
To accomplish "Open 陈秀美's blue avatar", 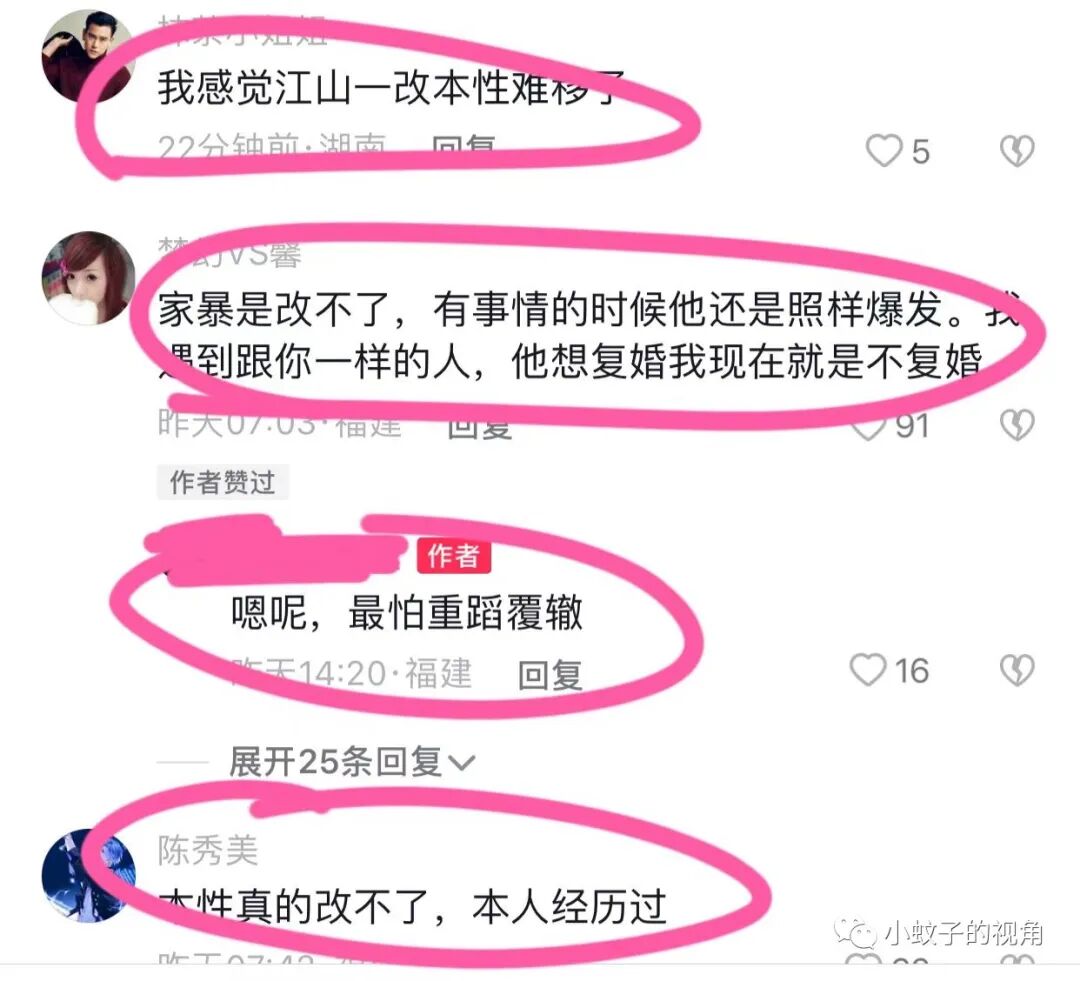I will (88, 876).
